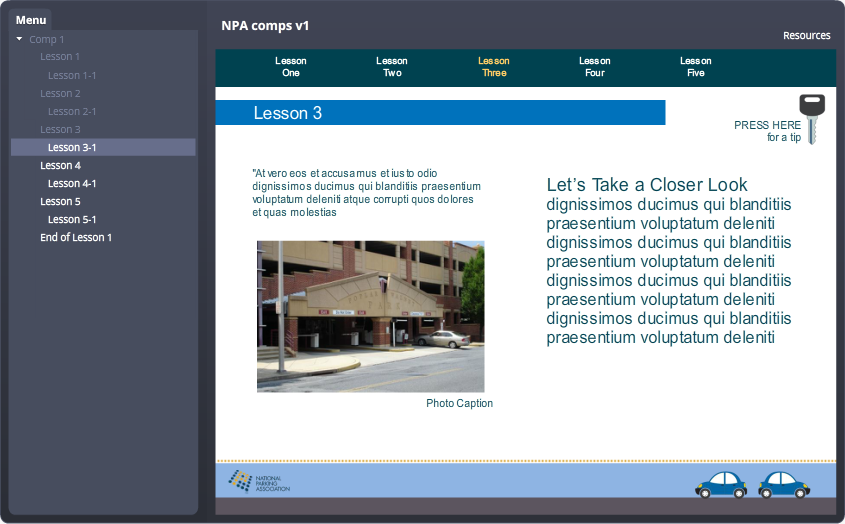Select Lesson 4-1 in the sidebar
Screen dimensions: 845x524
click(72, 183)
